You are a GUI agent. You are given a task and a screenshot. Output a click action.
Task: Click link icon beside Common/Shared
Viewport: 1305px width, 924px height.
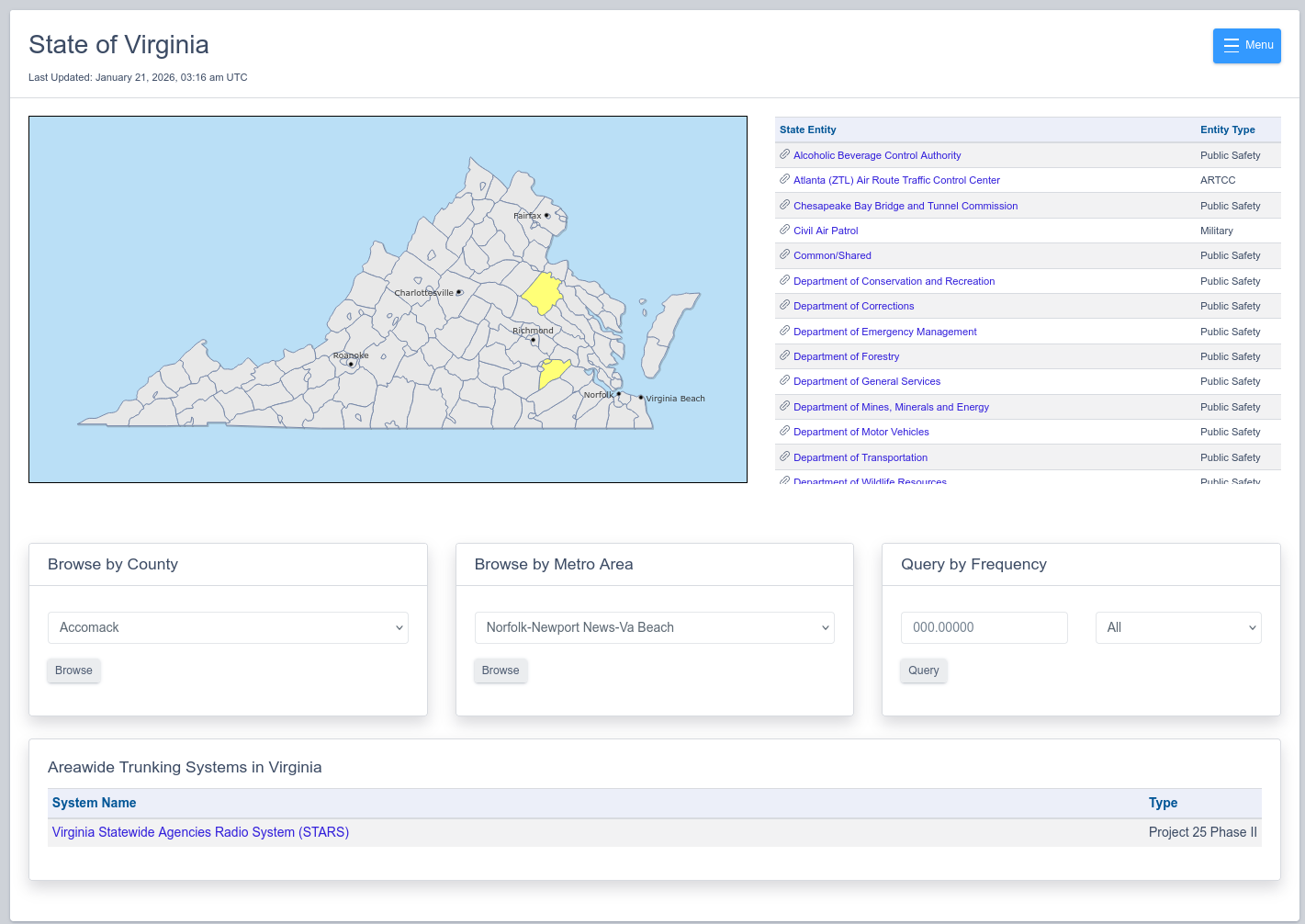(784, 254)
